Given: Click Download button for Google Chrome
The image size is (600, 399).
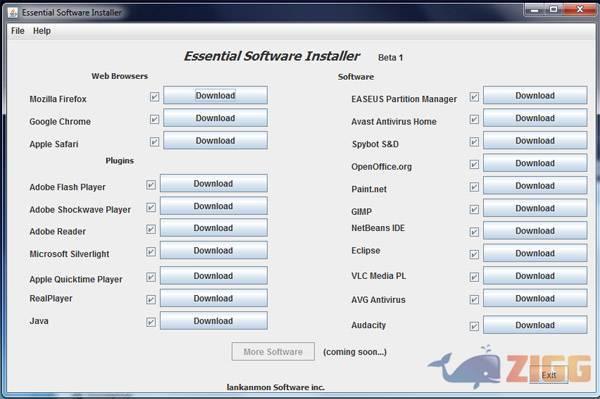Looking at the screenshot, I should (215, 118).
